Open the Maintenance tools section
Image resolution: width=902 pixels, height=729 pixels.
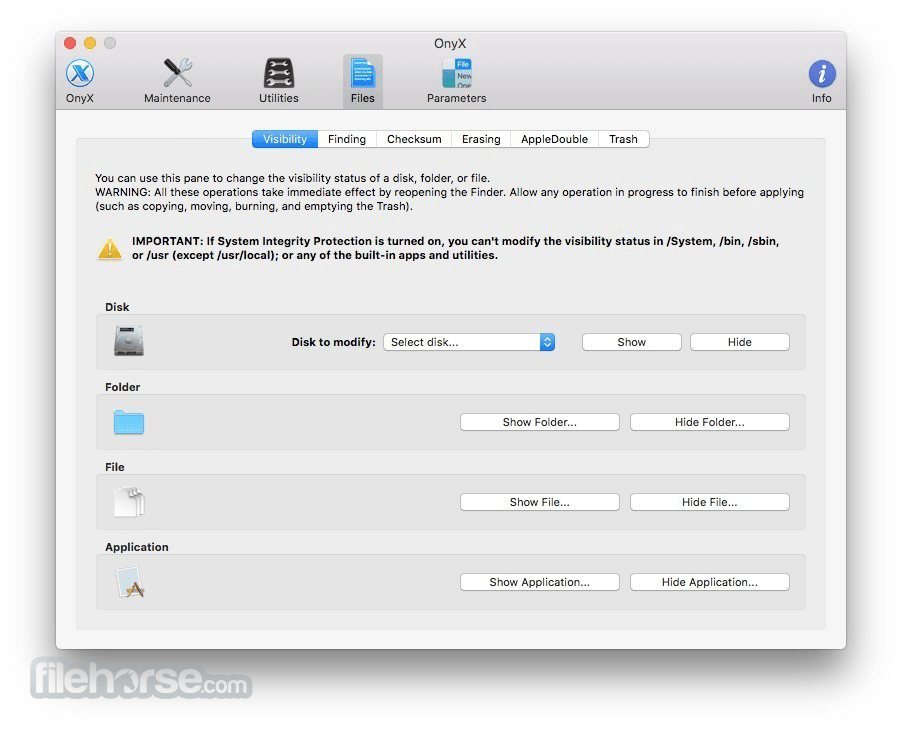point(177,81)
